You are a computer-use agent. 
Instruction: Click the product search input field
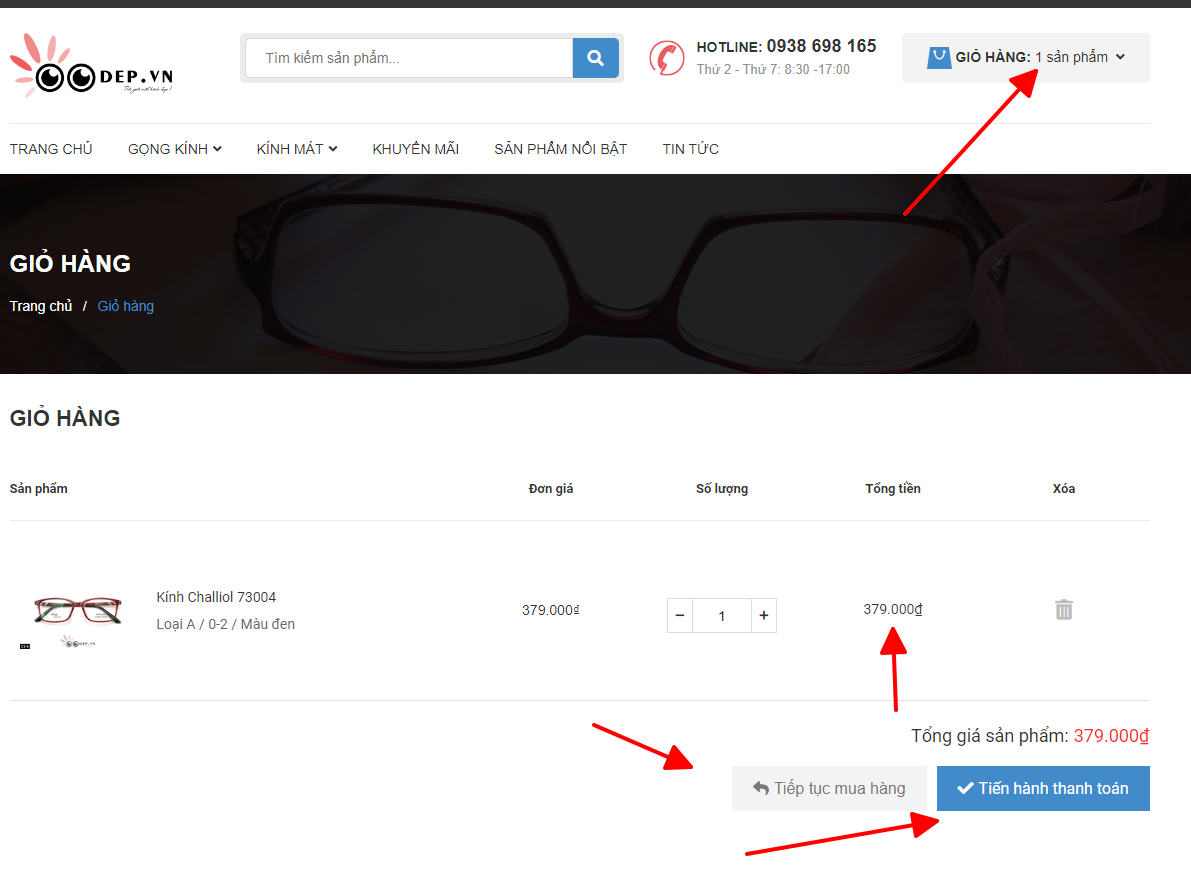point(409,58)
